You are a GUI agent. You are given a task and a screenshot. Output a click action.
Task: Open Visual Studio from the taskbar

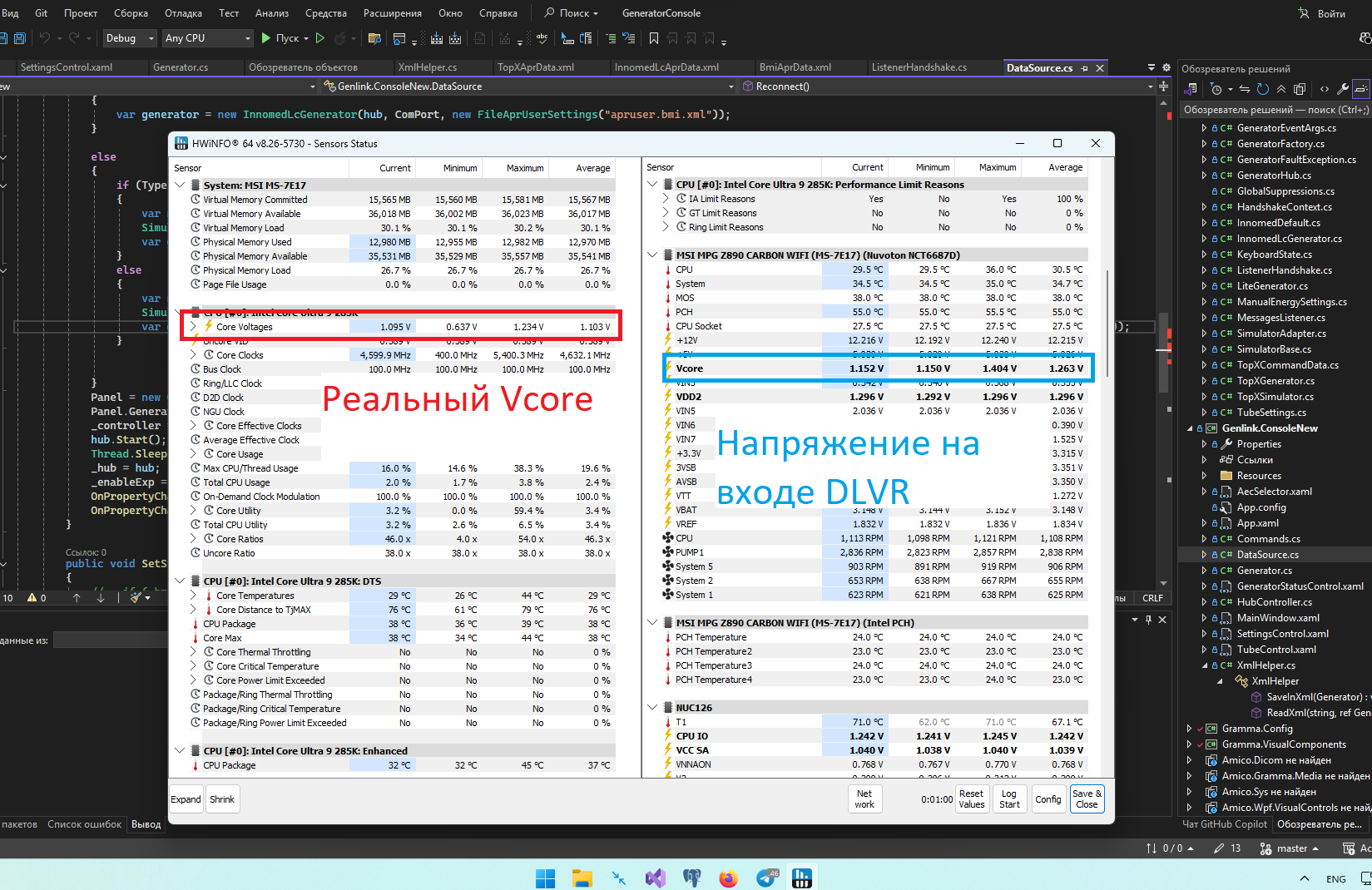(x=655, y=878)
